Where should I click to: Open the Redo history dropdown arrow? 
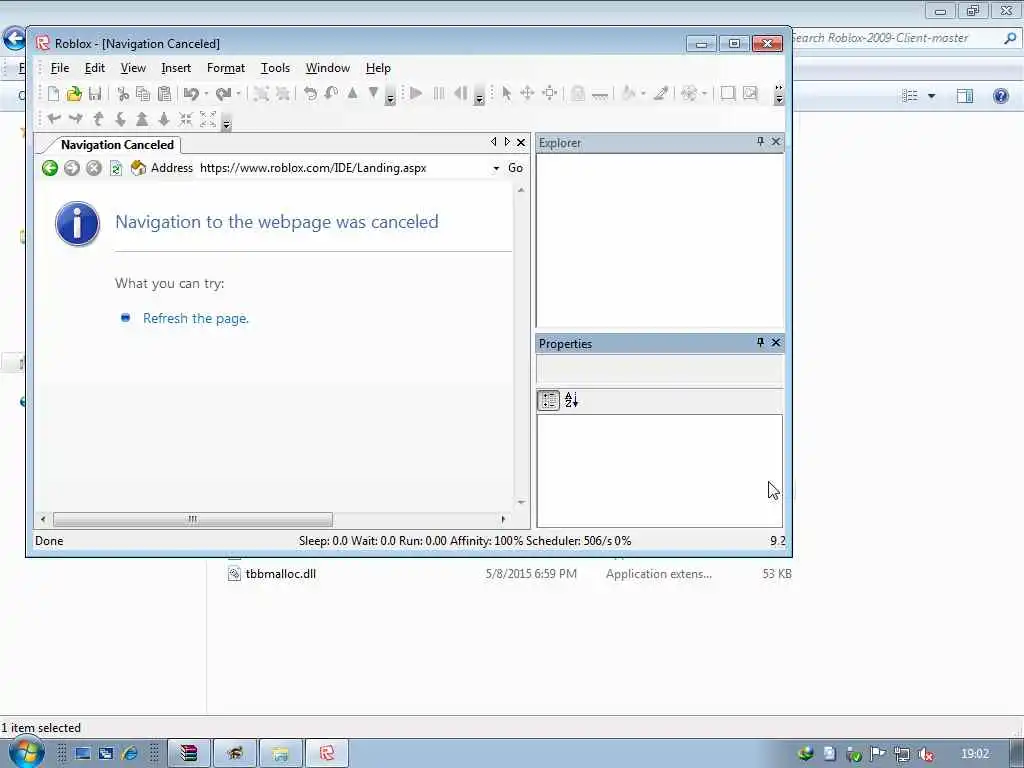(x=238, y=94)
